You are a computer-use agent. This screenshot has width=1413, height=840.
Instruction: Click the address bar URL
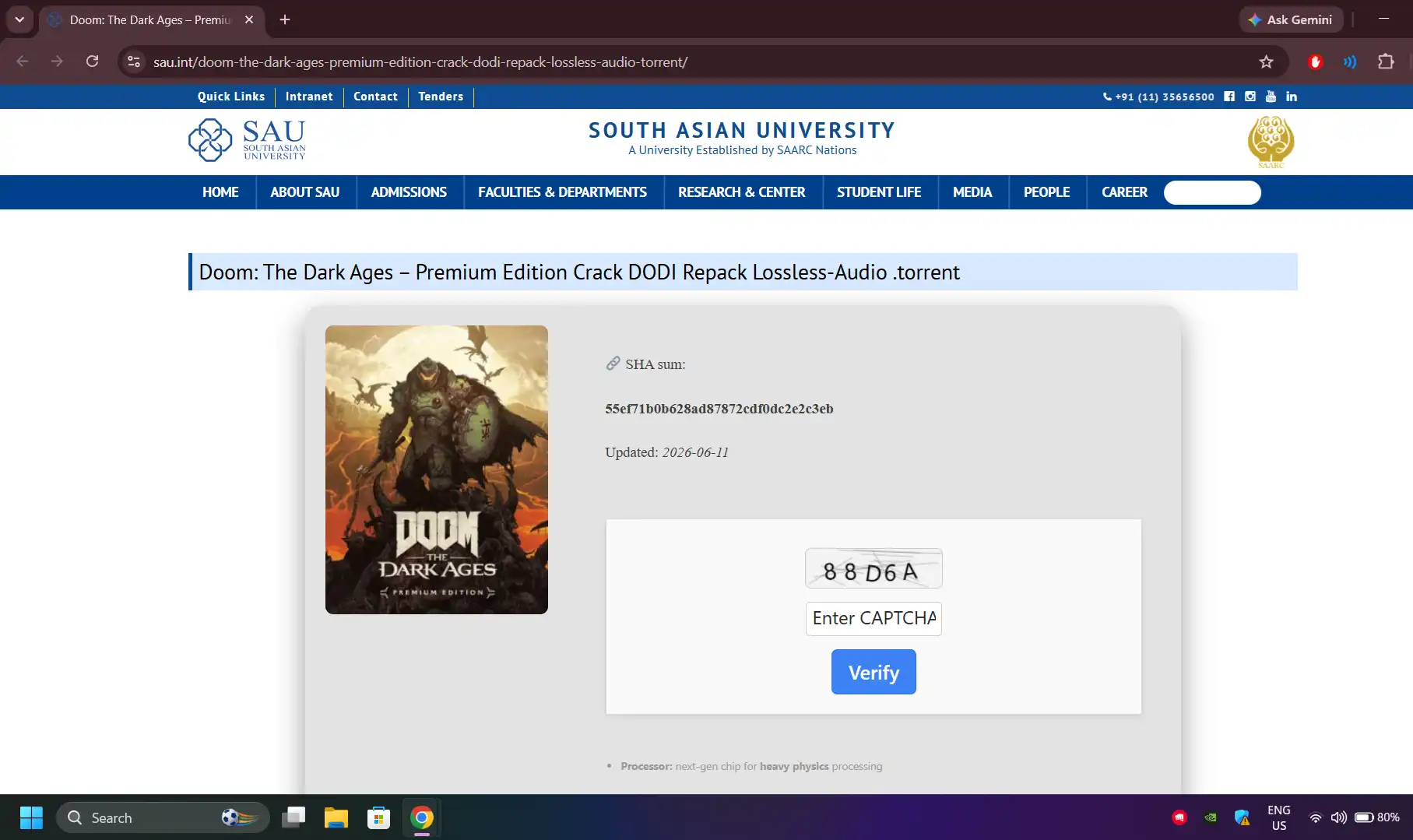(x=420, y=62)
